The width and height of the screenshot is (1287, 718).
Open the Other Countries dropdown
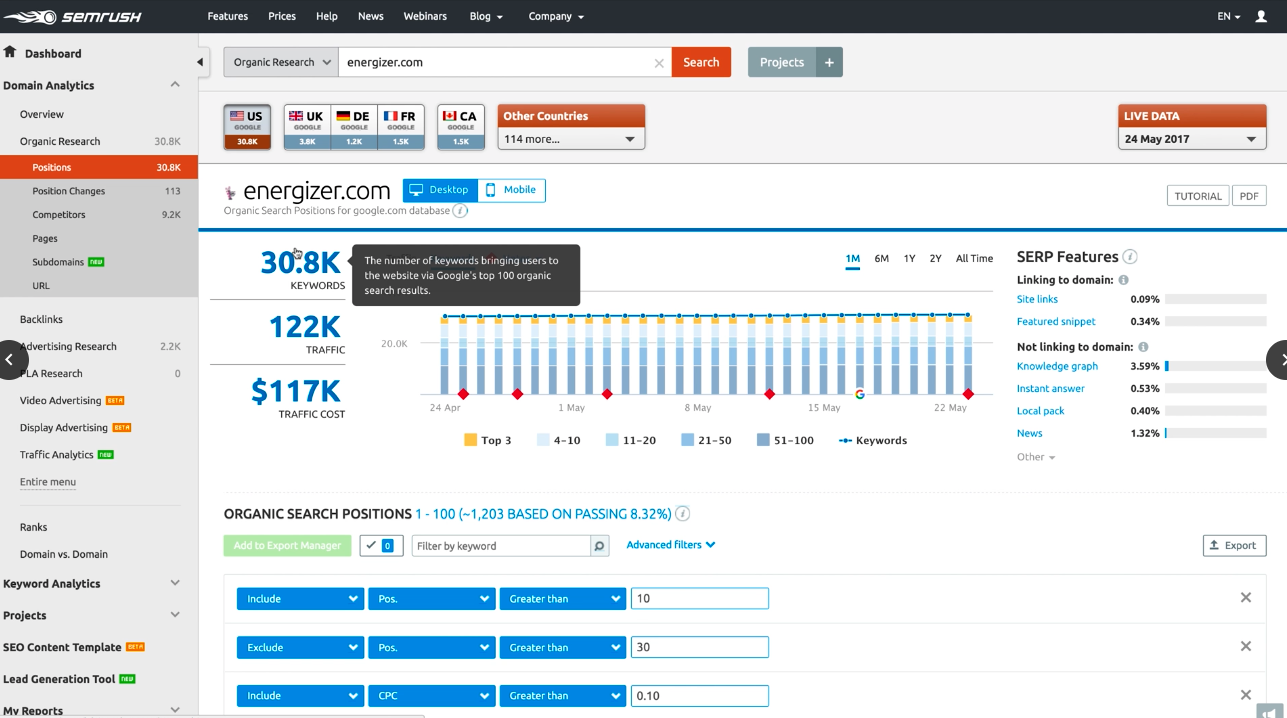(570, 139)
